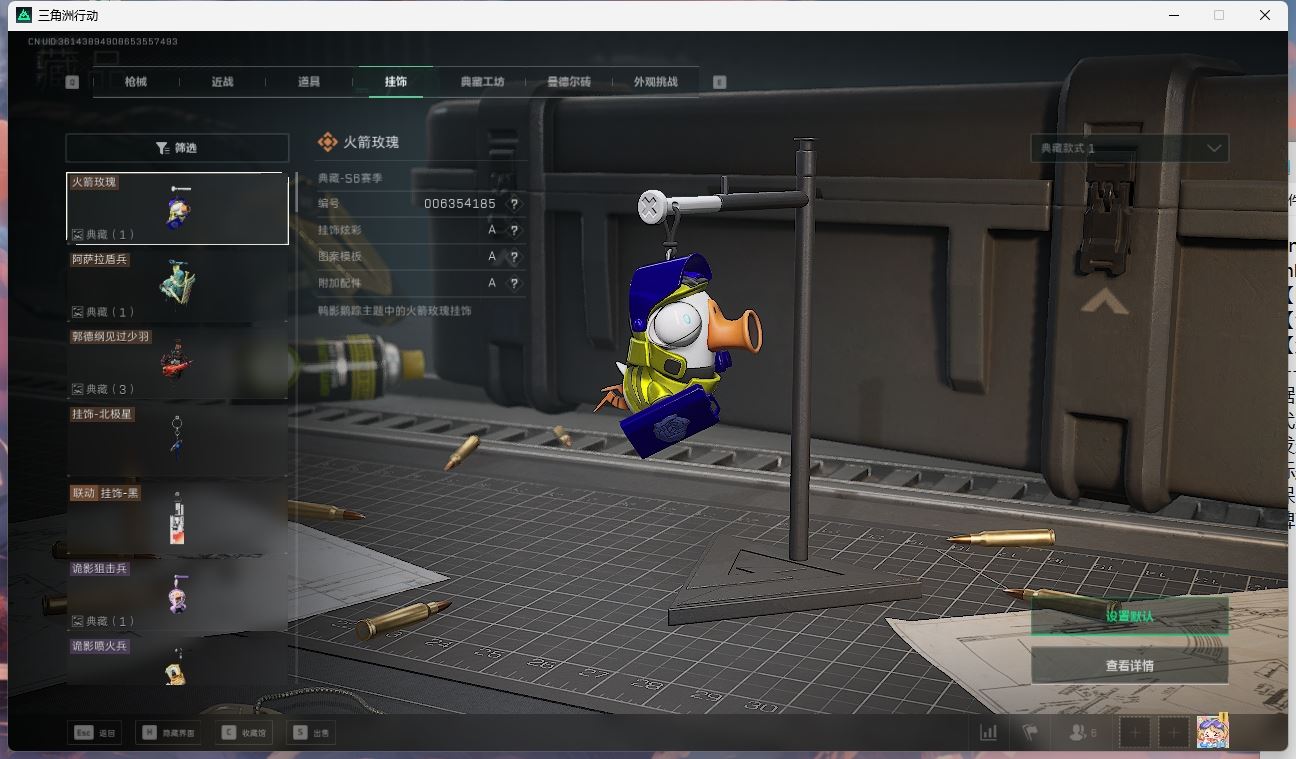Open the statistics bar chart icon
1296x759 pixels.
coord(988,733)
